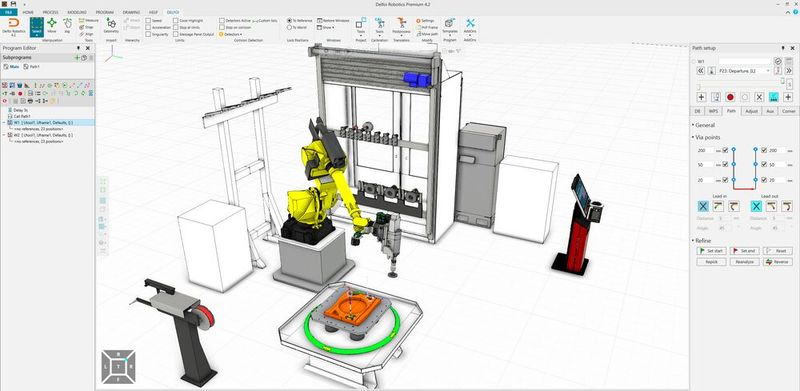Screen dimensions: 800x391
Task: Click the Reverse button
Action: (x=778, y=262)
